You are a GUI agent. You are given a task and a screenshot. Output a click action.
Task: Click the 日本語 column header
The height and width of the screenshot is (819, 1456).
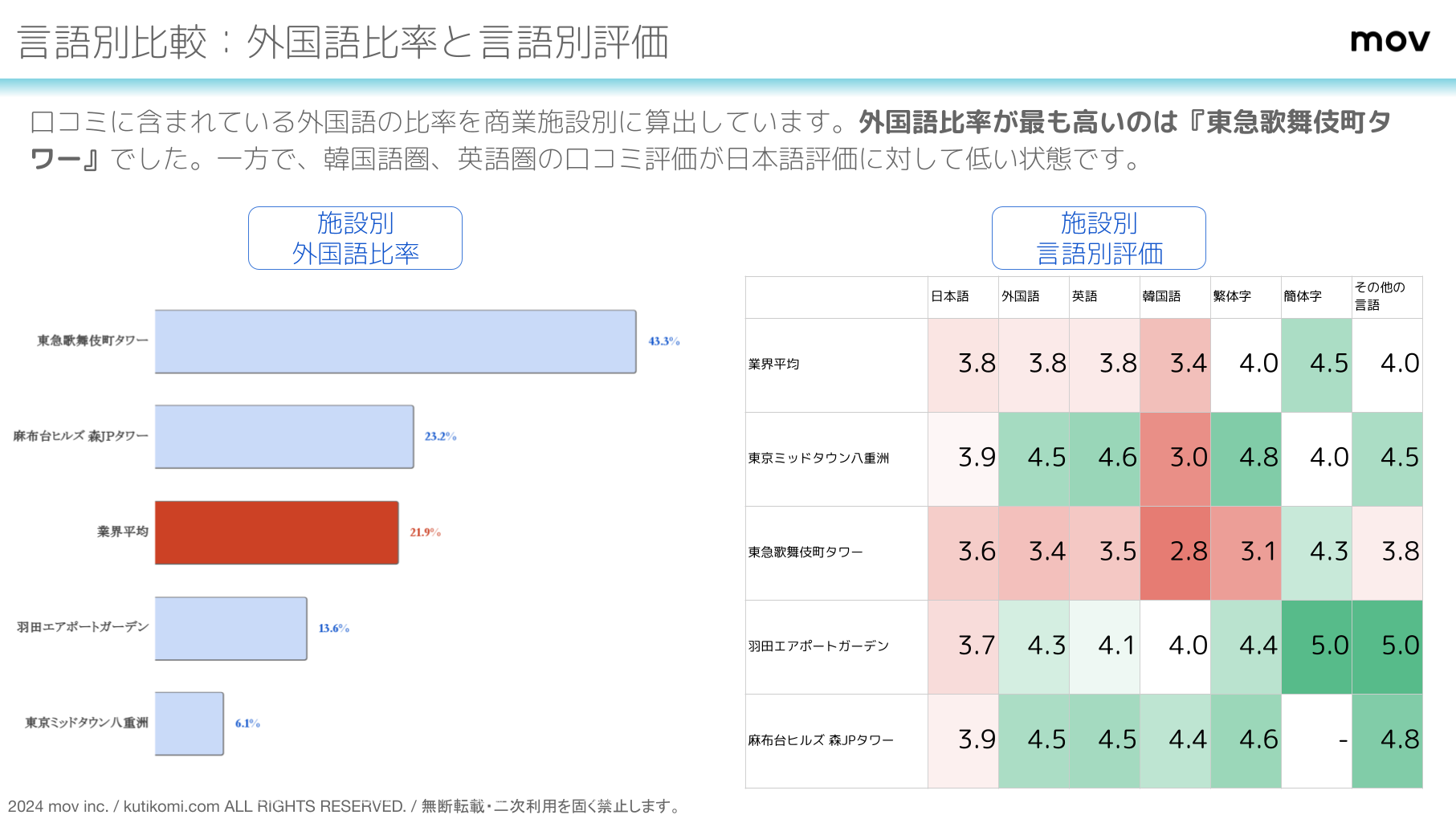[x=950, y=296]
